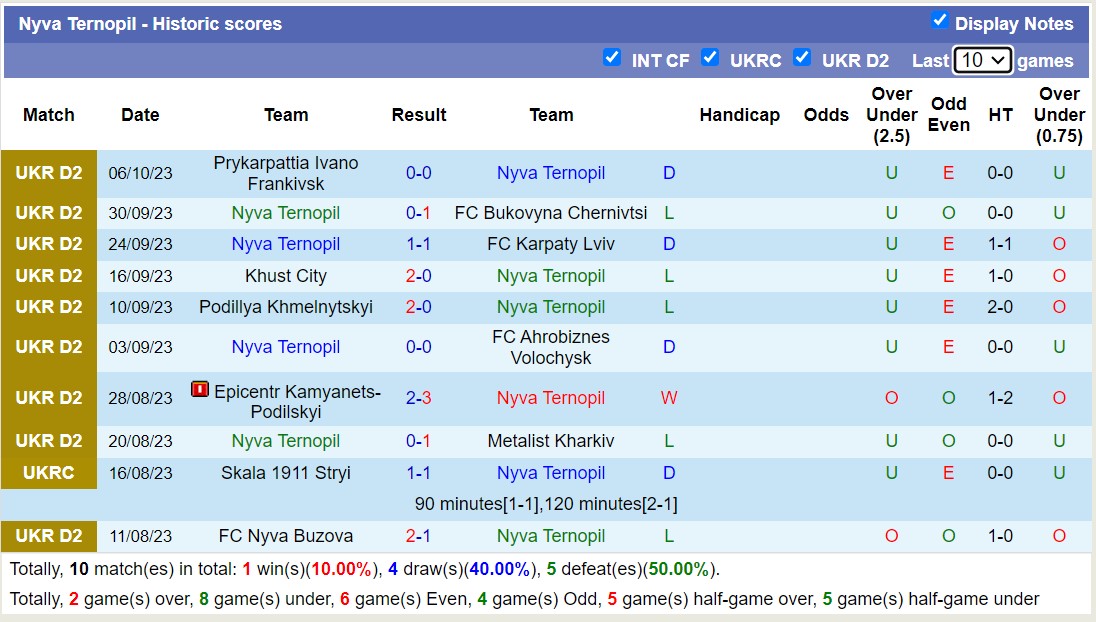Click the UKRC league badge for the Skala match

point(48,473)
